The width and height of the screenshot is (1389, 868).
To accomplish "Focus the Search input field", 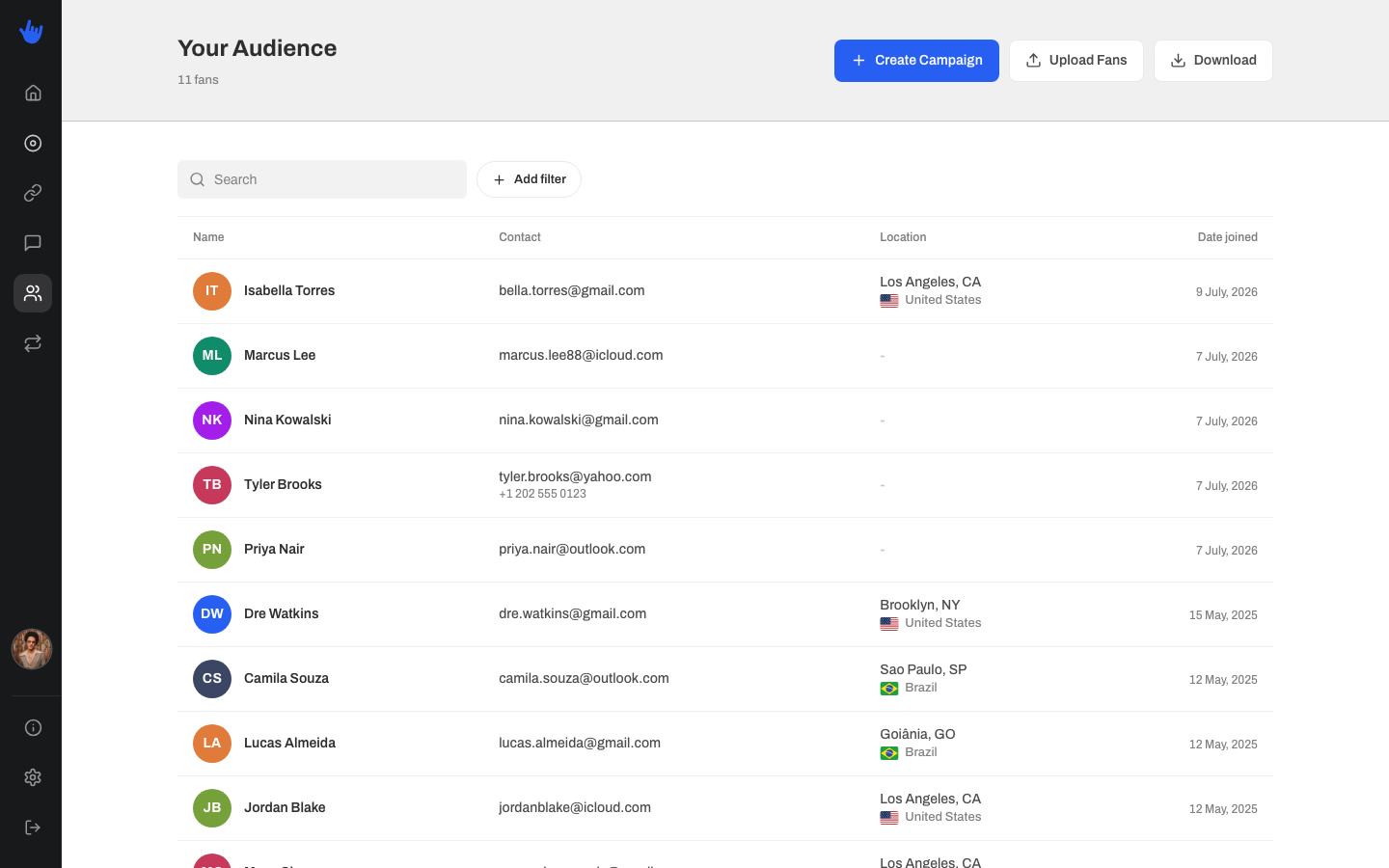I will tap(322, 179).
